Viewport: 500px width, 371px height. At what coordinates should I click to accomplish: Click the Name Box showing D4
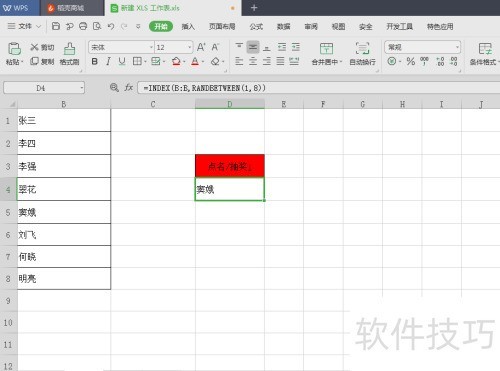44,88
